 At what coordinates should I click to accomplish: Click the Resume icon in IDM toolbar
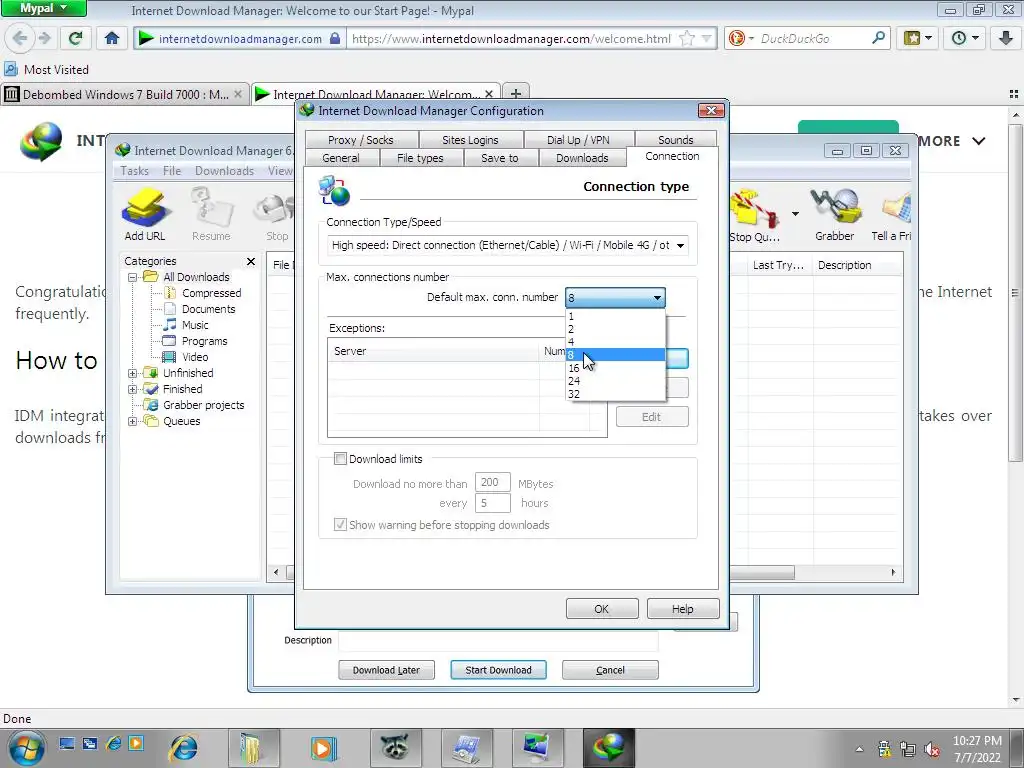(x=211, y=214)
